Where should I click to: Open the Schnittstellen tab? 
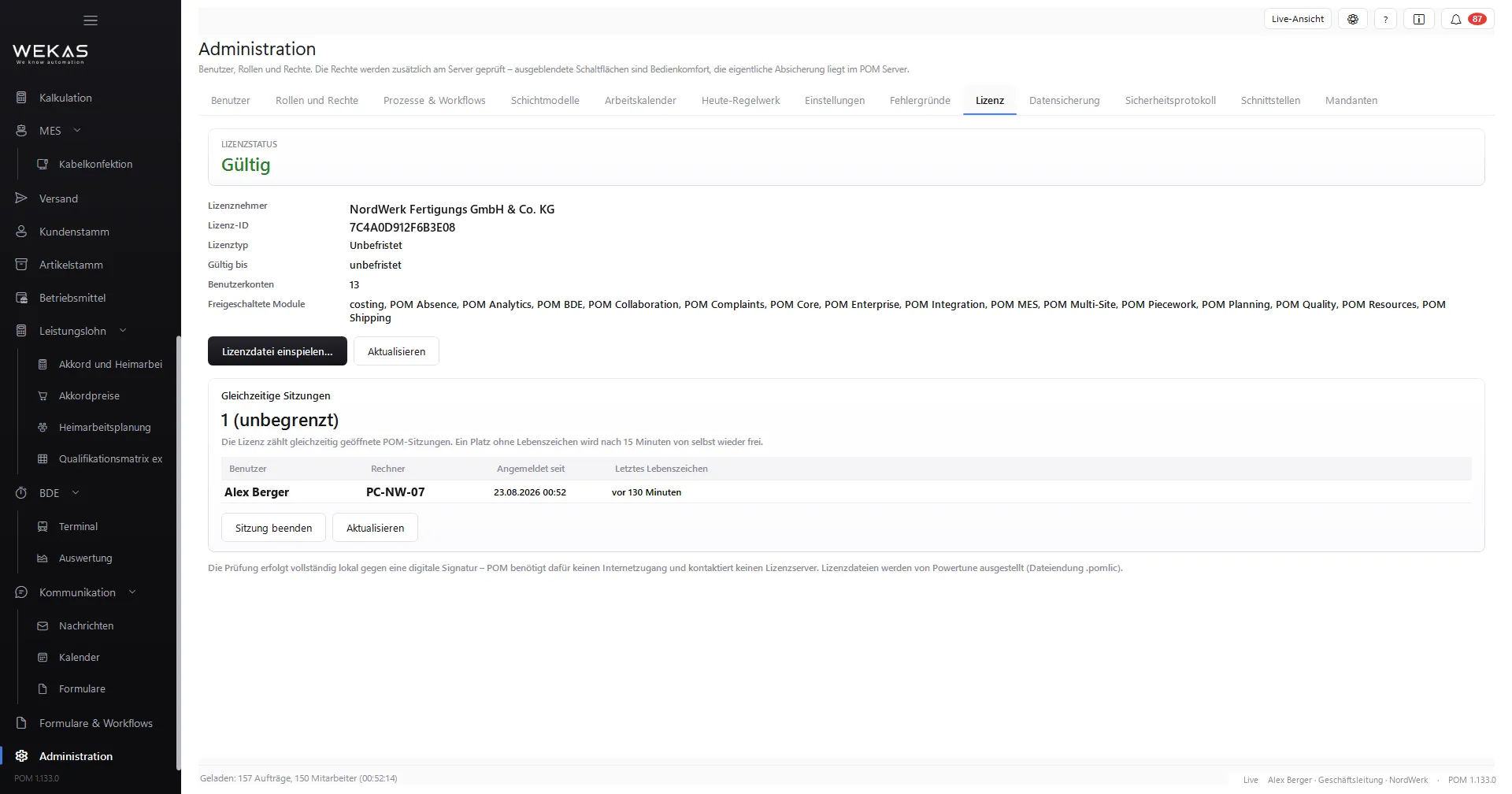[x=1270, y=100]
